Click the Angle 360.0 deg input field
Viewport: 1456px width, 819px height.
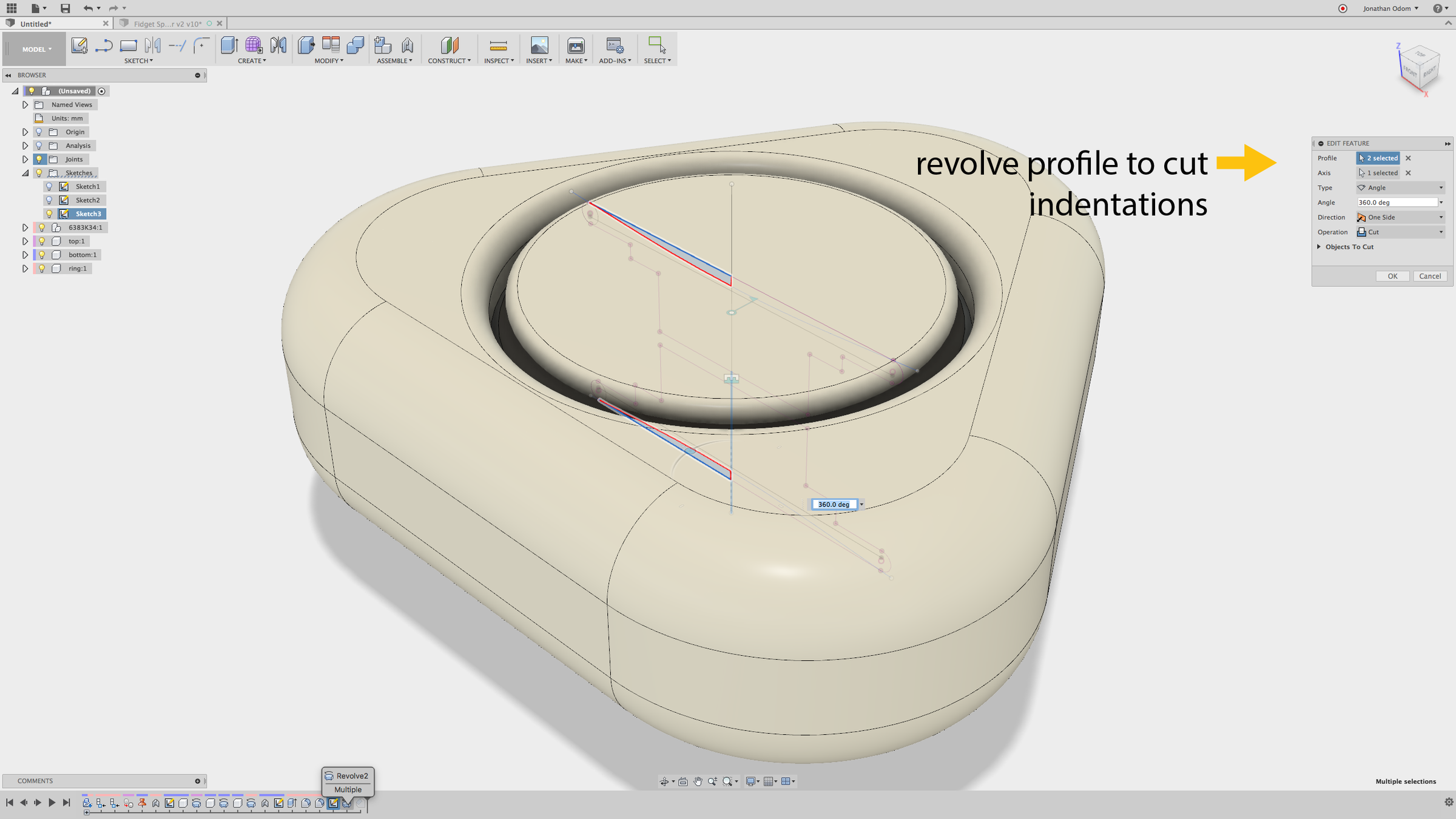[x=1397, y=203]
